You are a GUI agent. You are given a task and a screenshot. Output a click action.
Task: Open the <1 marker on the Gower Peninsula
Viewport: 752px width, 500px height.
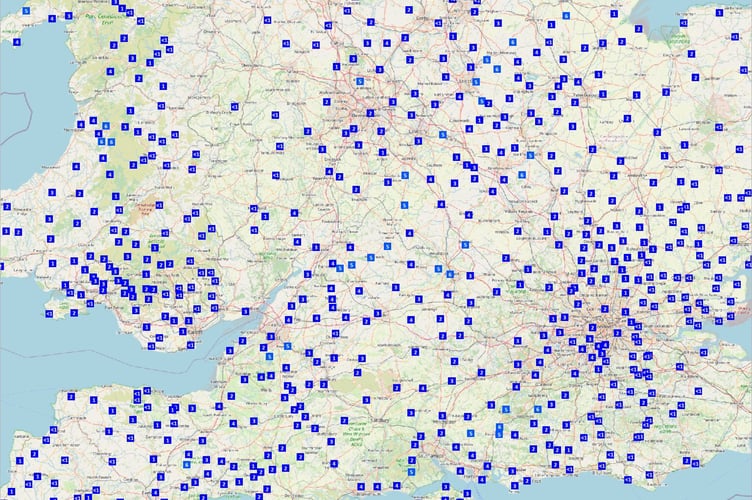click(x=49, y=314)
